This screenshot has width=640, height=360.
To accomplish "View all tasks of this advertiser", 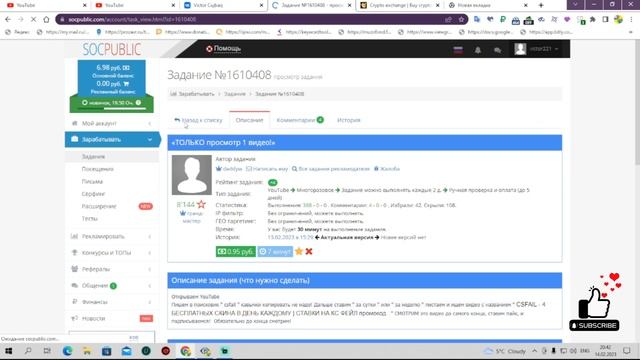I will click(331, 169).
